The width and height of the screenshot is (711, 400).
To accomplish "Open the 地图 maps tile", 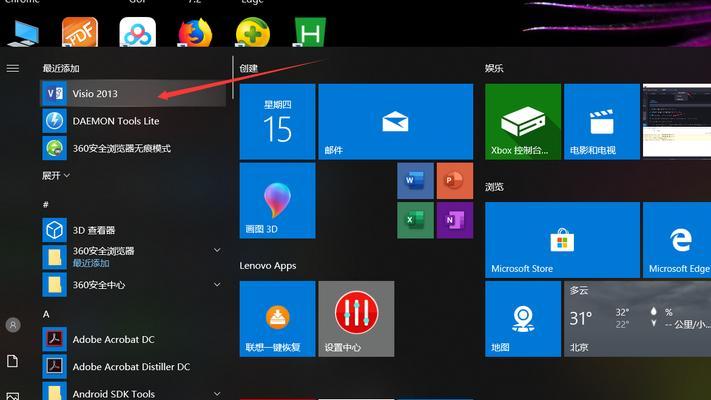I will click(523, 319).
